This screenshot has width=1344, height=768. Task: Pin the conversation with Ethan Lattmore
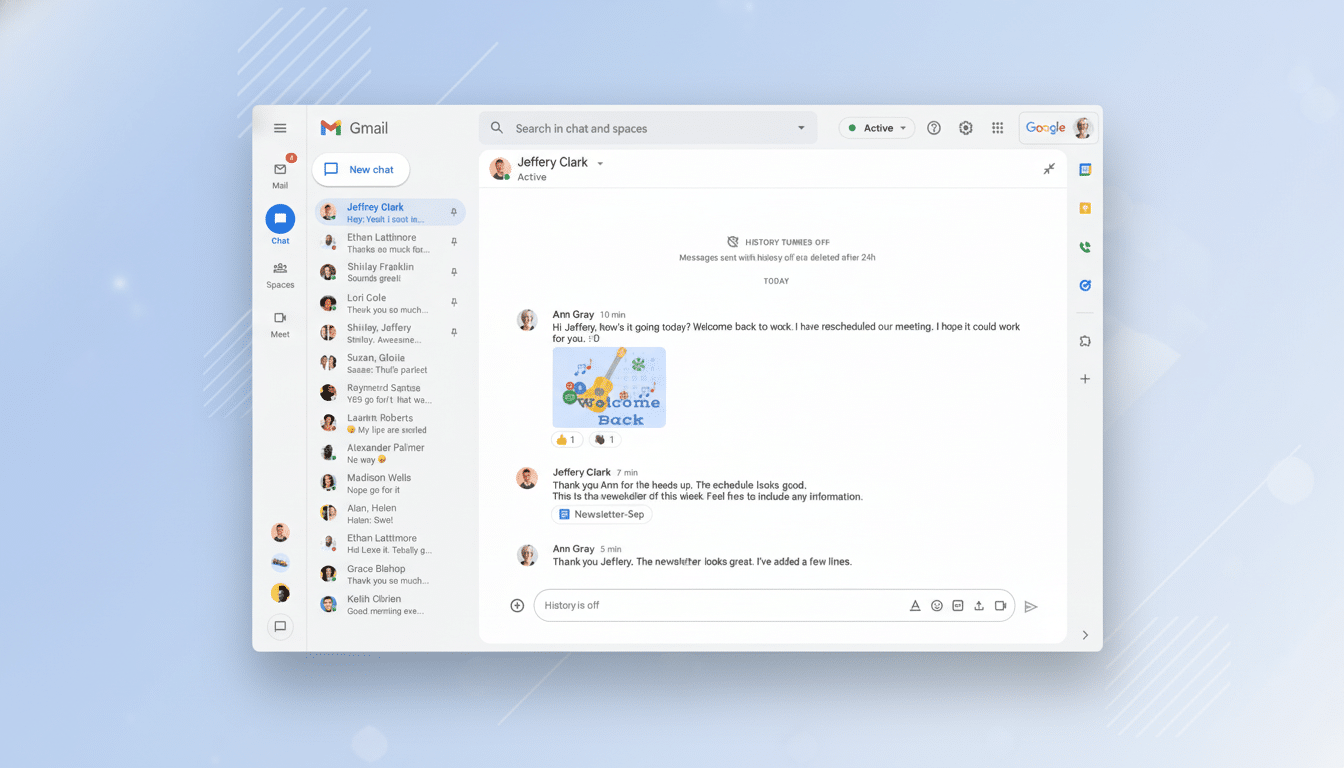pyautogui.click(x=454, y=241)
